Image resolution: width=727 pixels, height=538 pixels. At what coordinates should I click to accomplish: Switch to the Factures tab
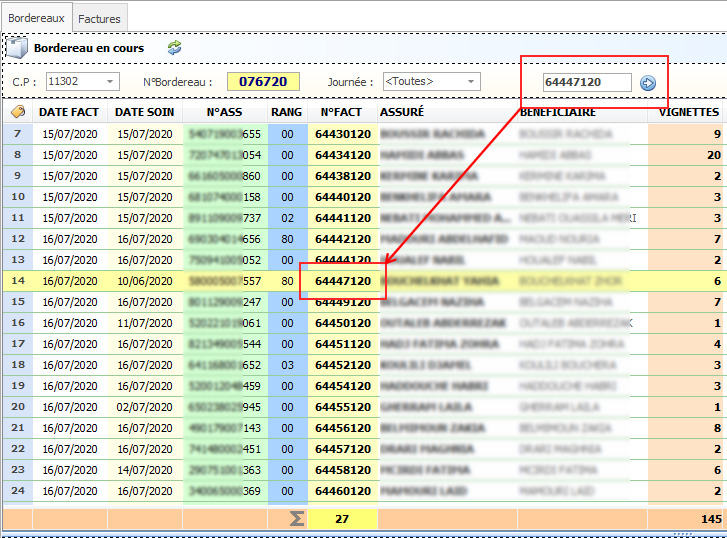(99, 19)
